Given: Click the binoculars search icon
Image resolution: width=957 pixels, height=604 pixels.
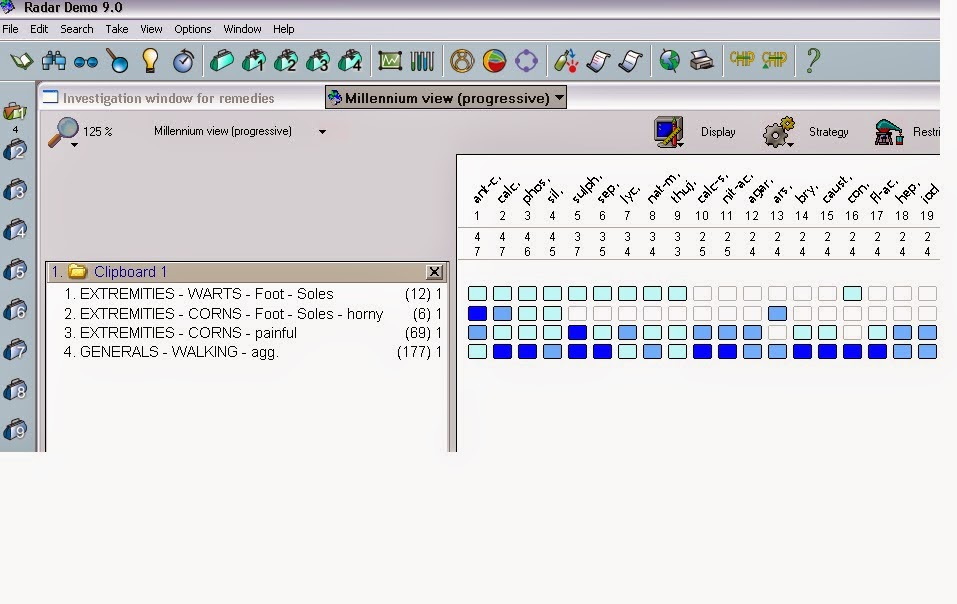Looking at the screenshot, I should 54,61.
